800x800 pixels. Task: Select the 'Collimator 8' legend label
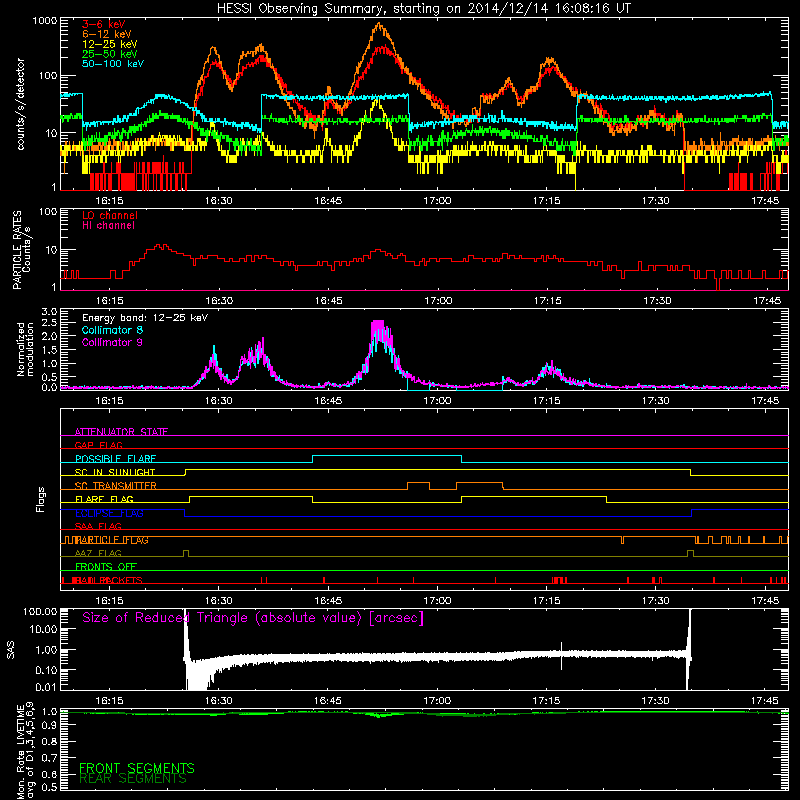click(x=112, y=330)
